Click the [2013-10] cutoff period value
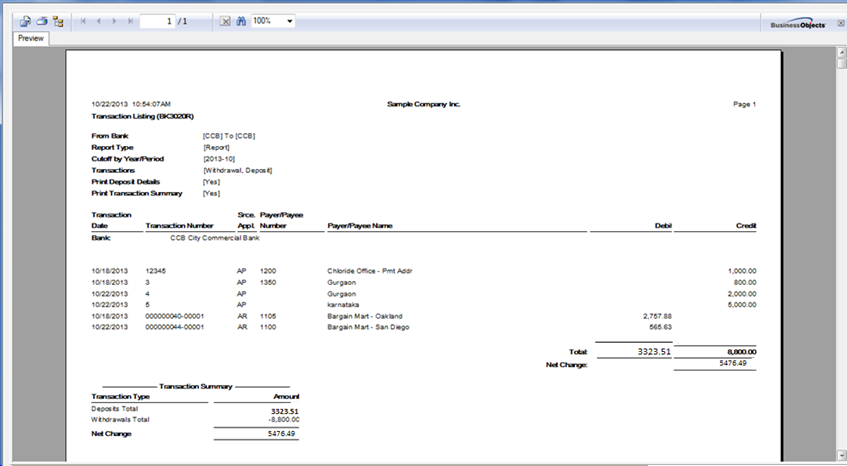The image size is (847, 466). click(x=219, y=159)
